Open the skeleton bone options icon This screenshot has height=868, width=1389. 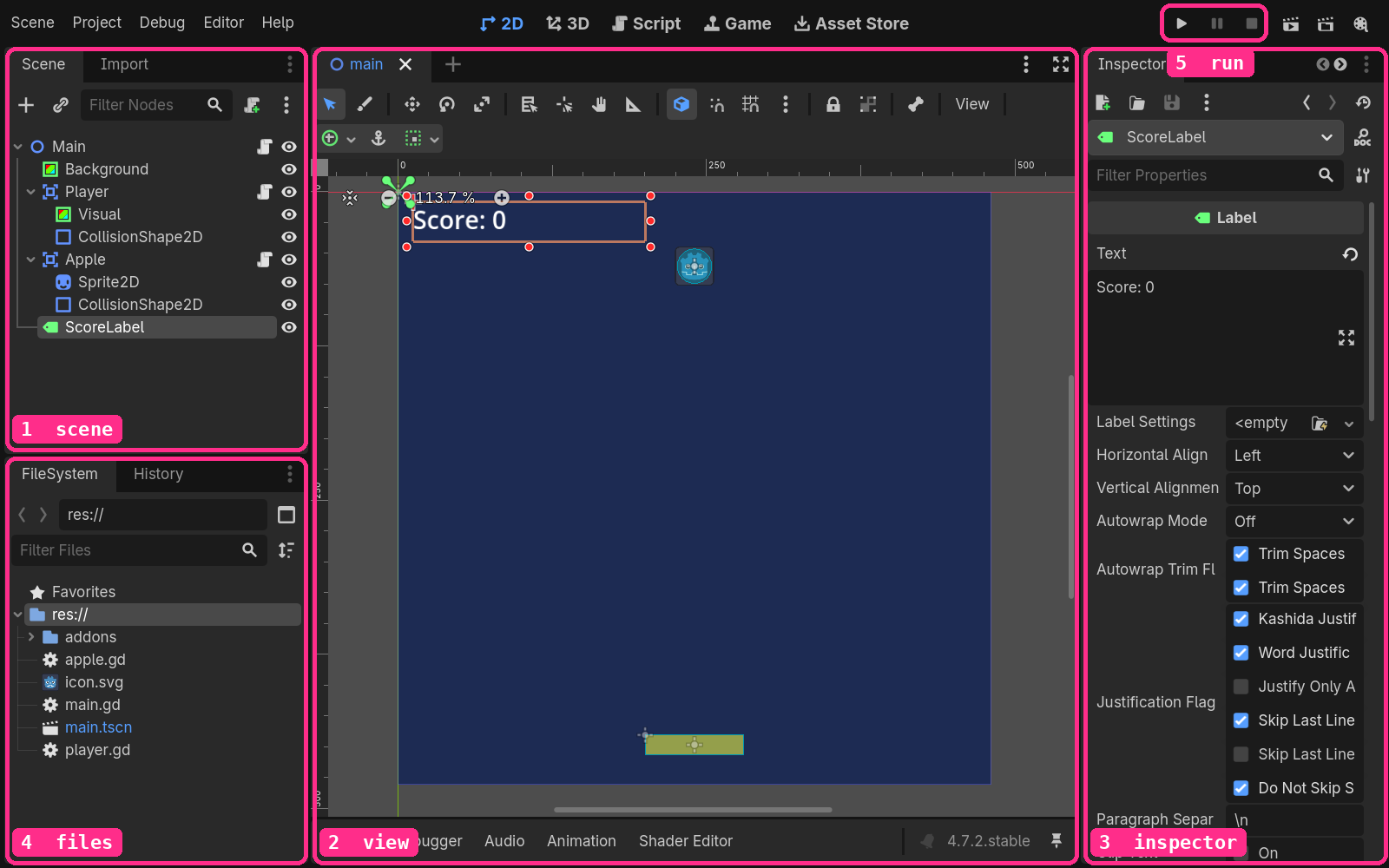pyautogui.click(x=916, y=104)
